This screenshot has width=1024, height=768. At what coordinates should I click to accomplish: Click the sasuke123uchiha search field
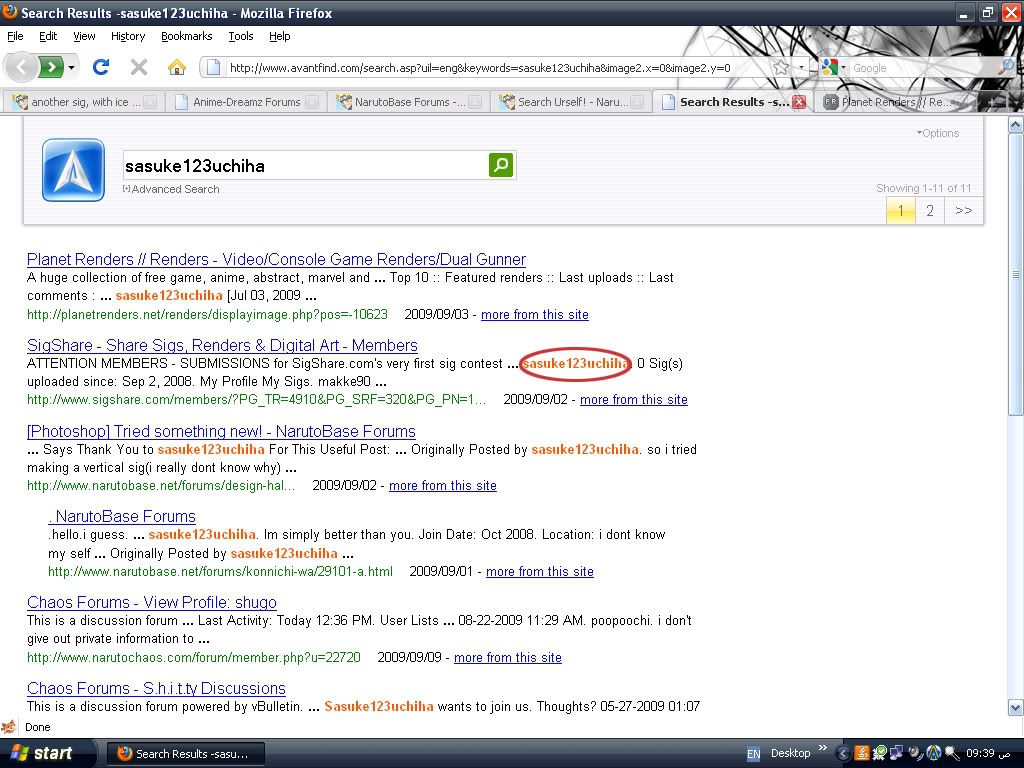point(304,165)
